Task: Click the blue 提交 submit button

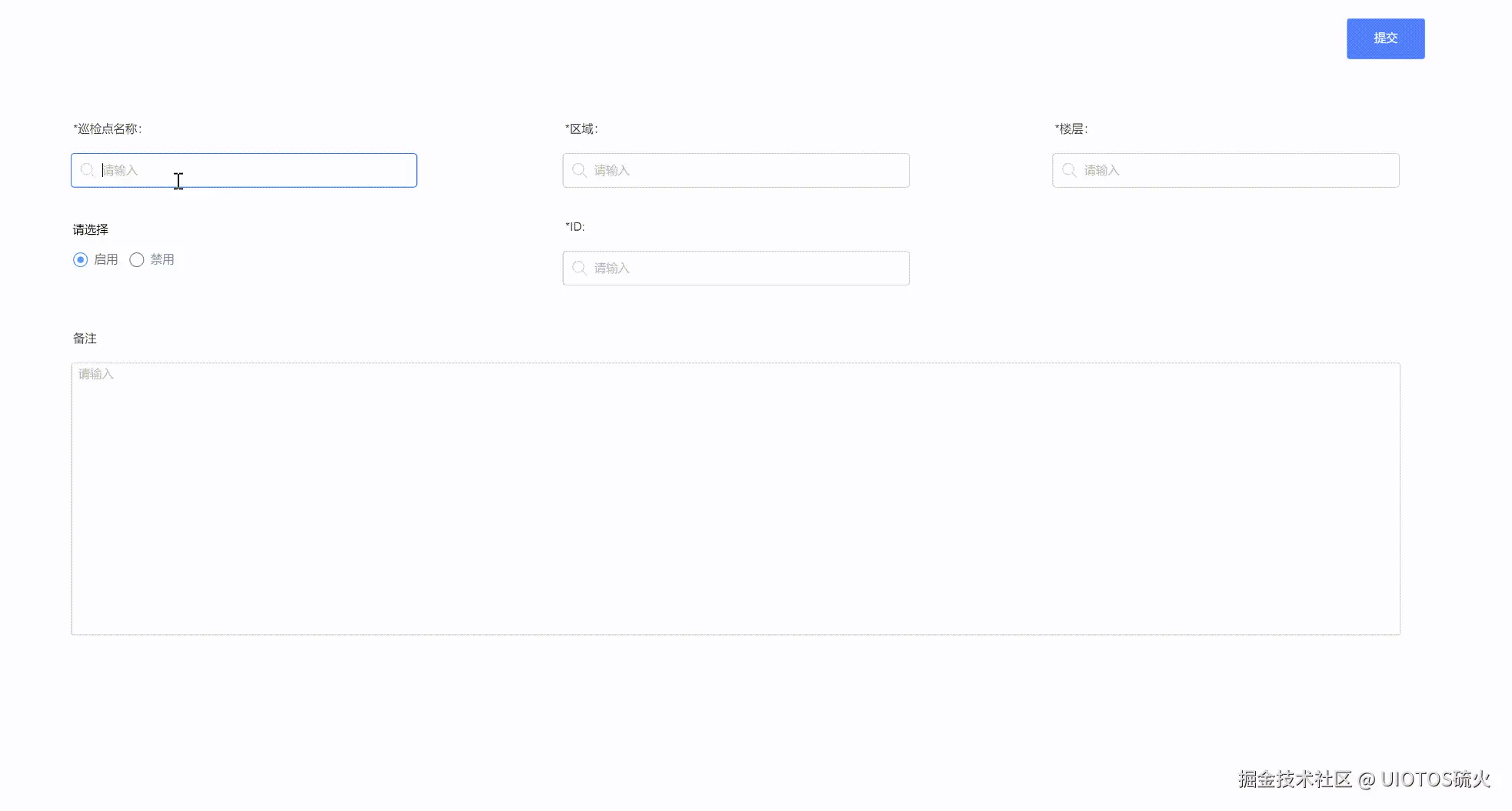Action: [1385, 38]
